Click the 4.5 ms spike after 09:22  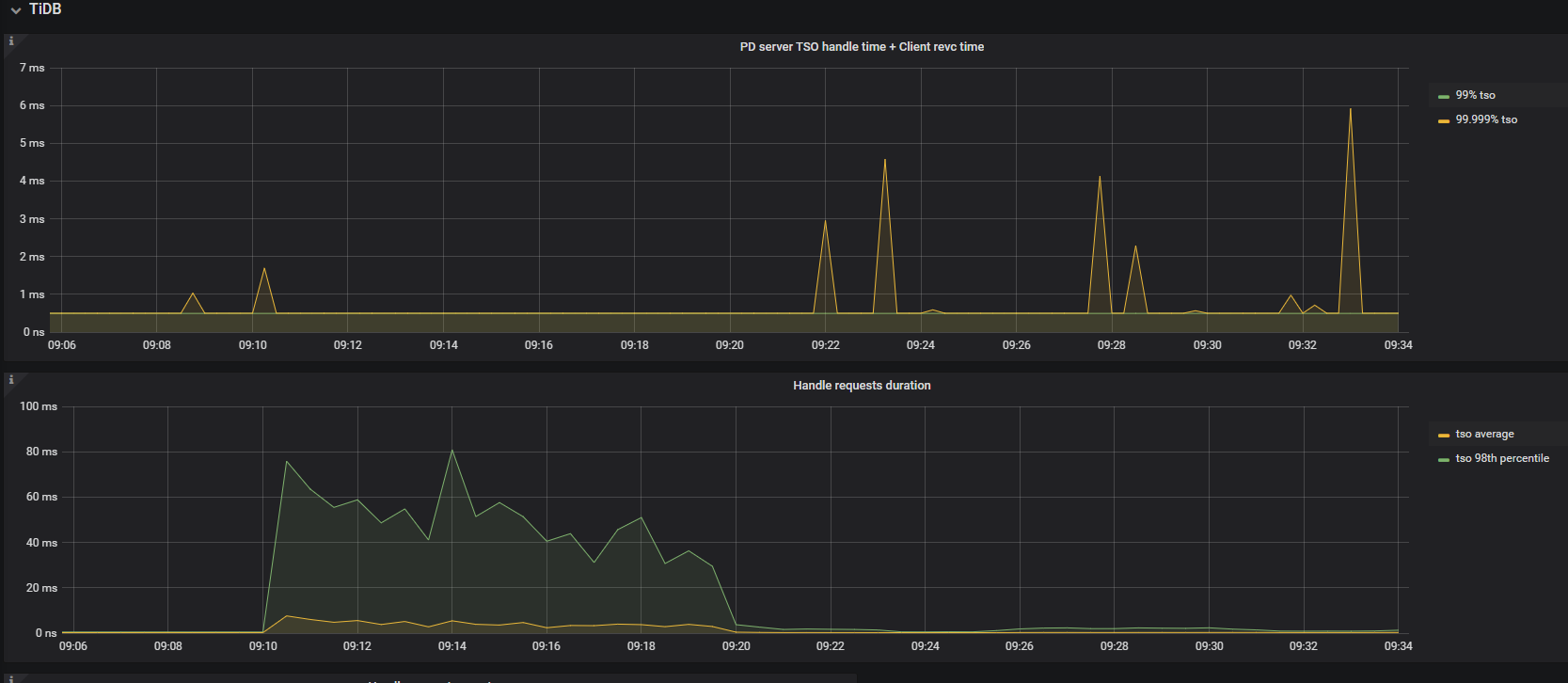(x=884, y=161)
